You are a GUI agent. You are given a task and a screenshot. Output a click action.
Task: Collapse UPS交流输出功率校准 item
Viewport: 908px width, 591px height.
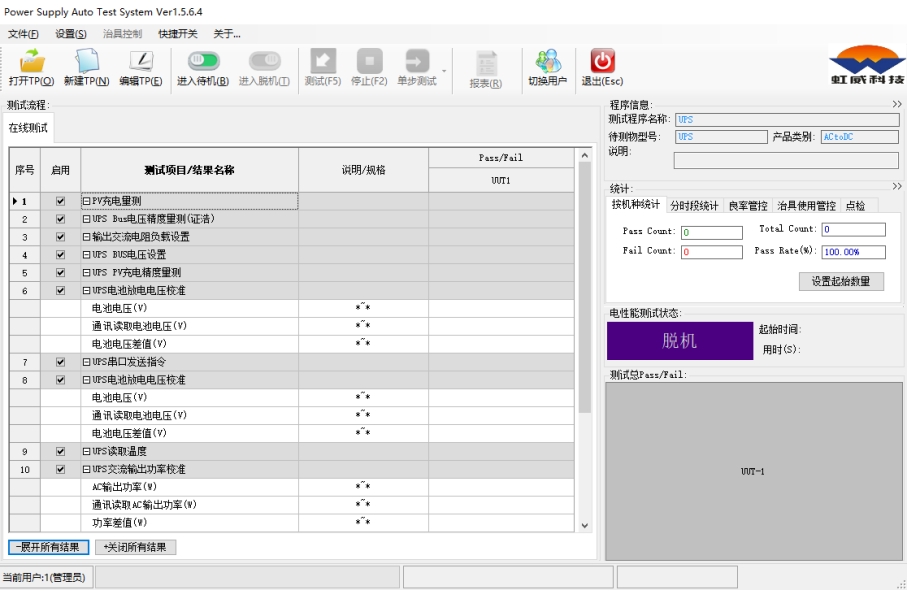[x=86, y=470]
